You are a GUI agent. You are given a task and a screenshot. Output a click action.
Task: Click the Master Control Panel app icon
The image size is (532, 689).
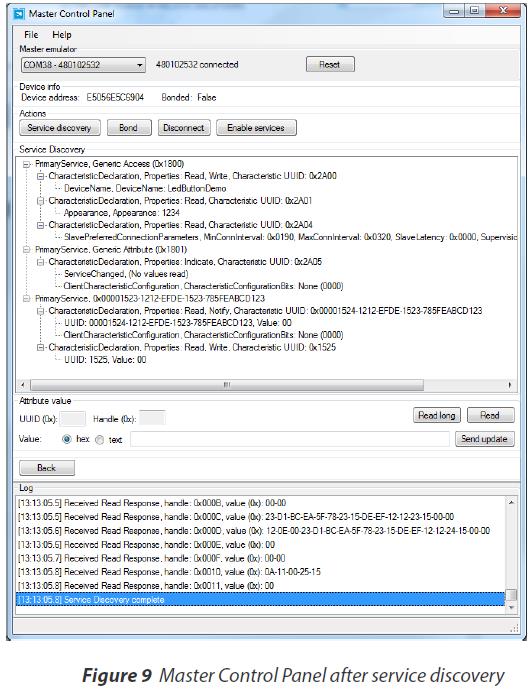pos(19,14)
